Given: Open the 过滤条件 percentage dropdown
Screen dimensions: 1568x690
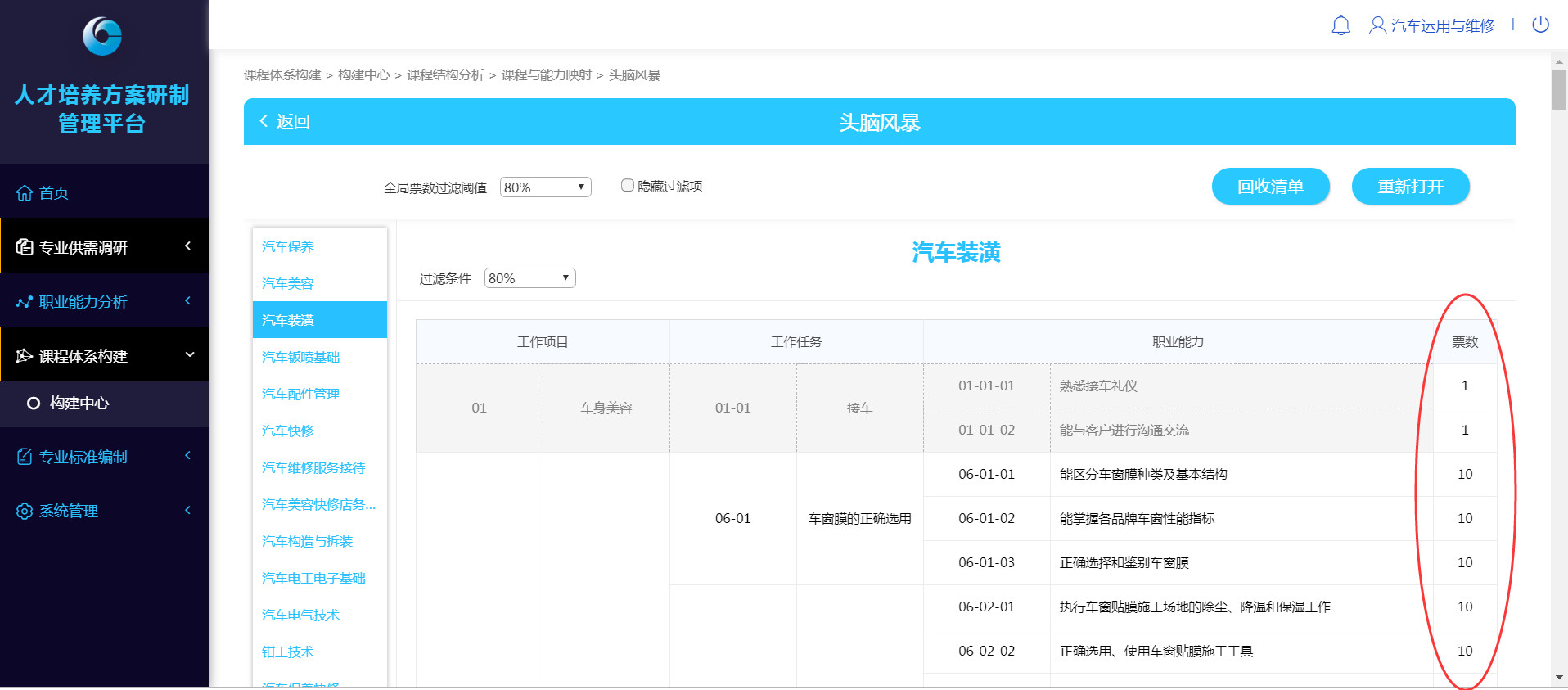Looking at the screenshot, I should [529, 278].
